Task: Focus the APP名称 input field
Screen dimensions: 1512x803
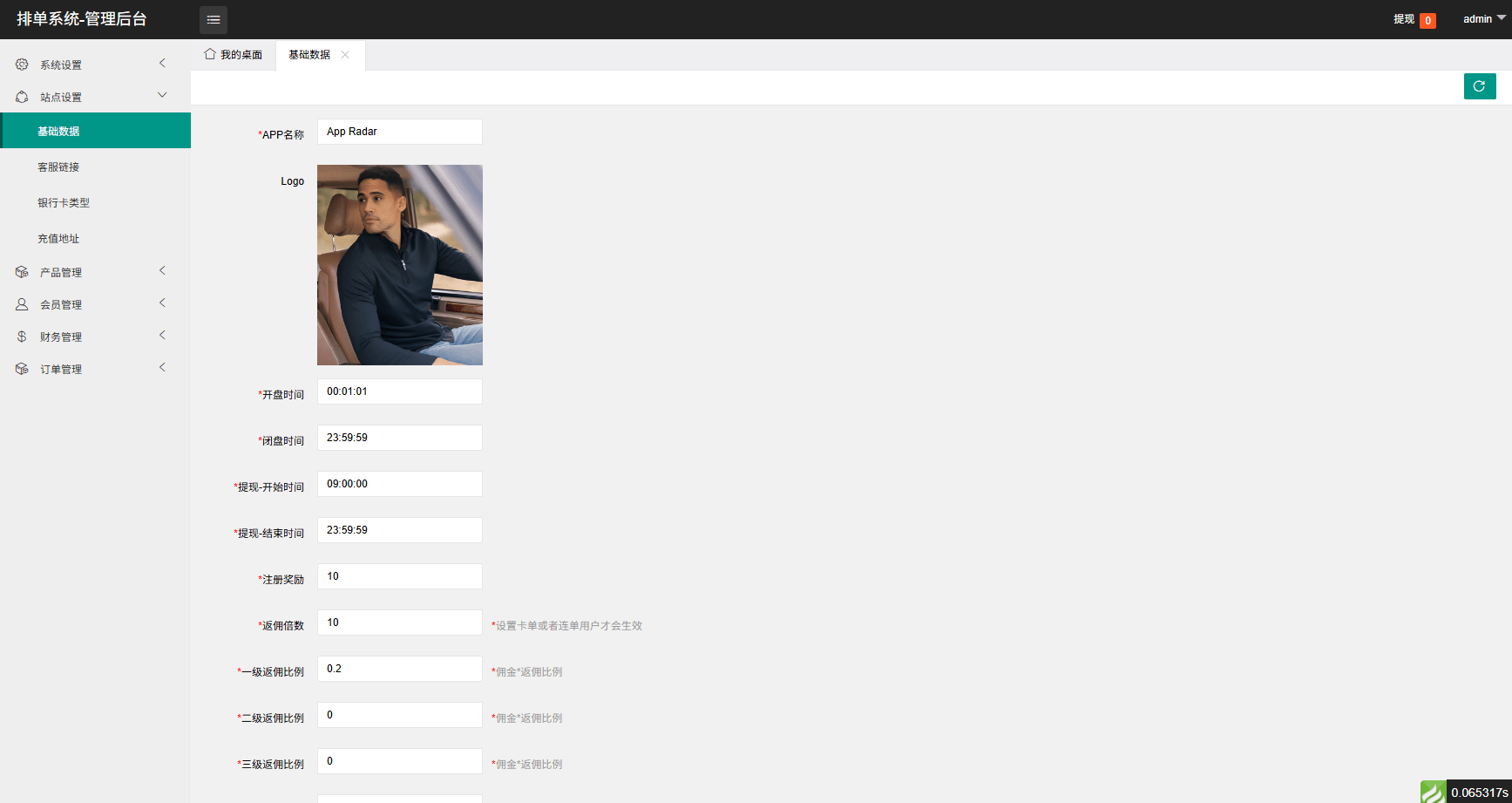Action: click(399, 132)
